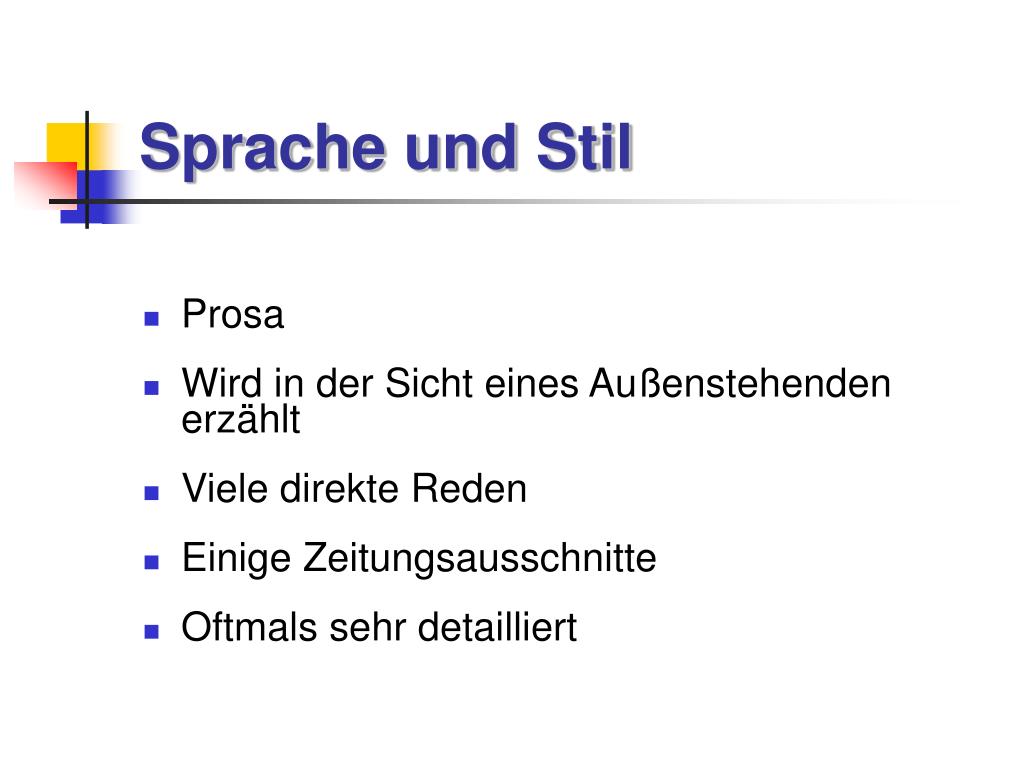Select the line 'Einige Zeitungsausschnitte'
Image resolution: width=1024 pixels, height=768 pixels.
(419, 559)
